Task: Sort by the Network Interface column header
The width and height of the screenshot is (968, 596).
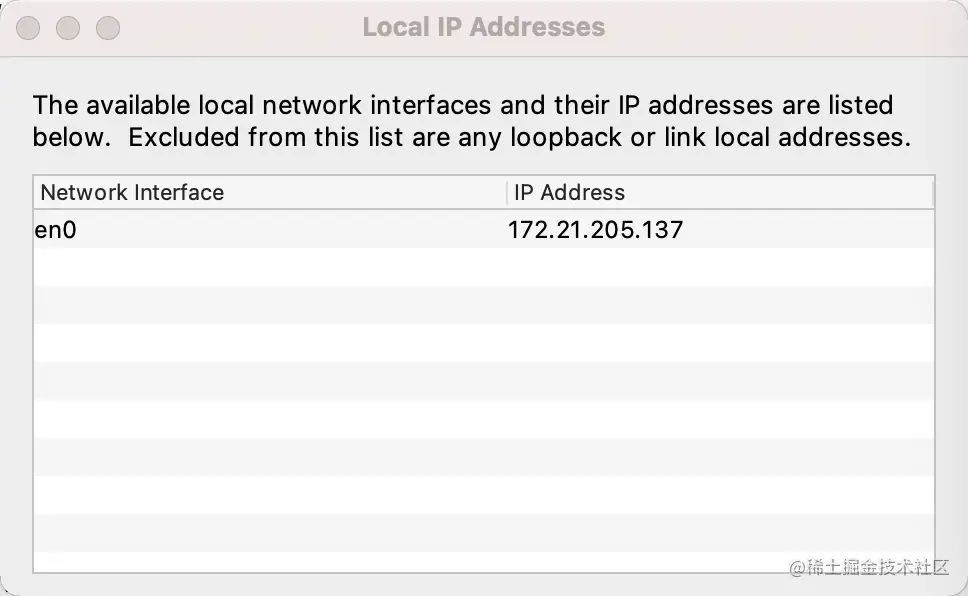Action: pos(132,193)
